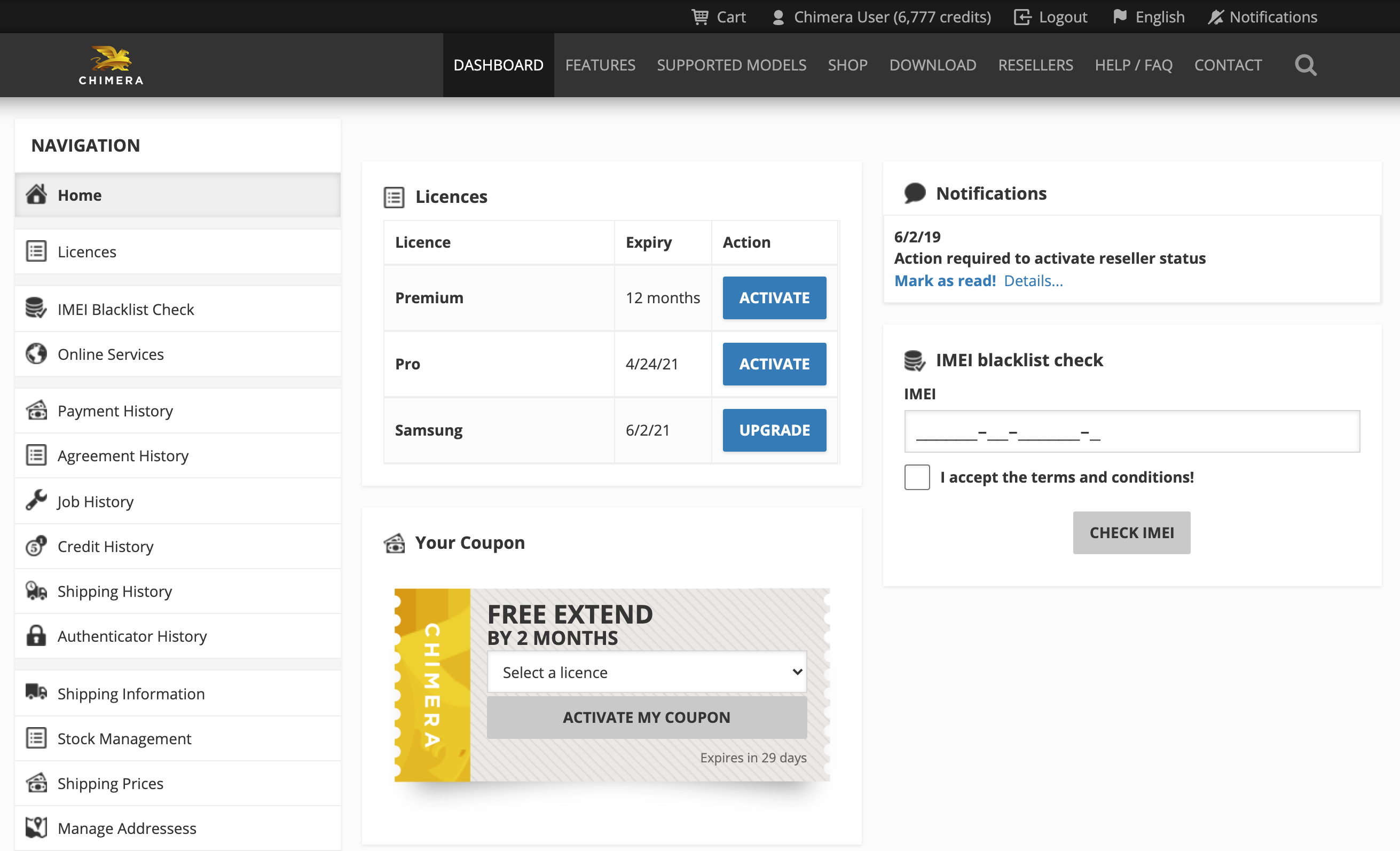Click the Premium licence name cell
This screenshot has height=851, width=1400.
click(499, 298)
